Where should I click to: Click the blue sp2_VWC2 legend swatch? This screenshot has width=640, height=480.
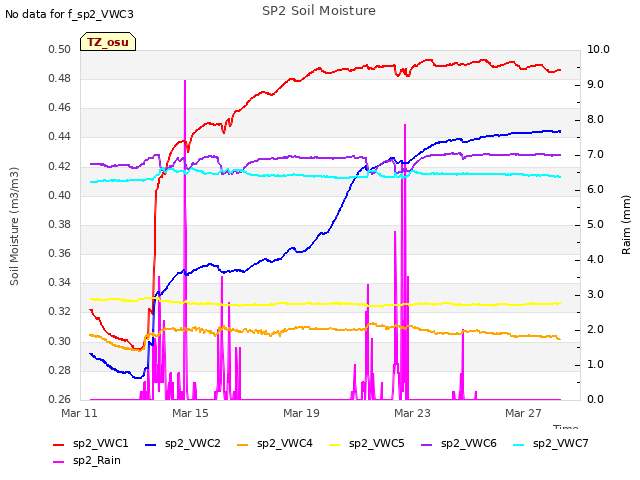click(x=151, y=444)
